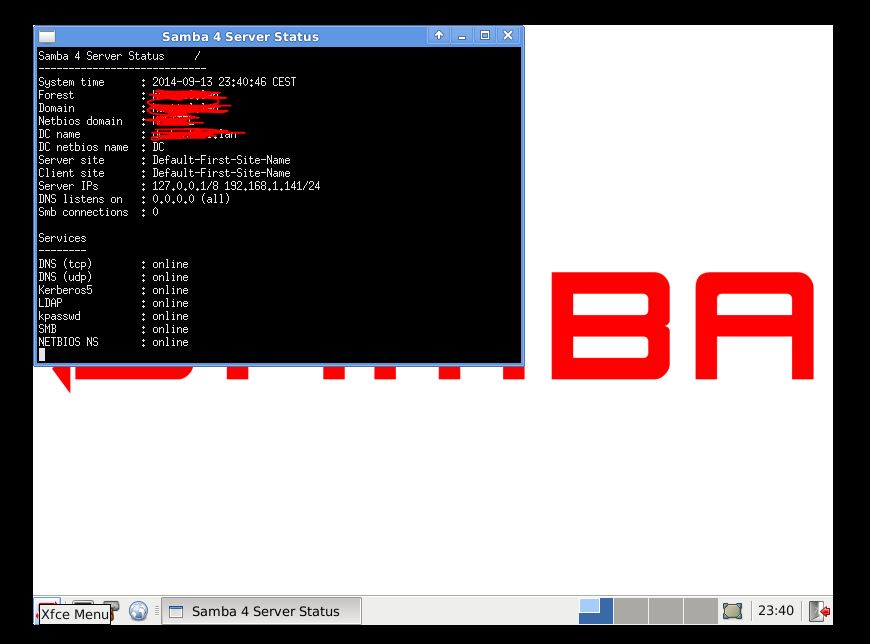Switch to the first workspace in pager
870x644 pixels.
[x=595, y=611]
